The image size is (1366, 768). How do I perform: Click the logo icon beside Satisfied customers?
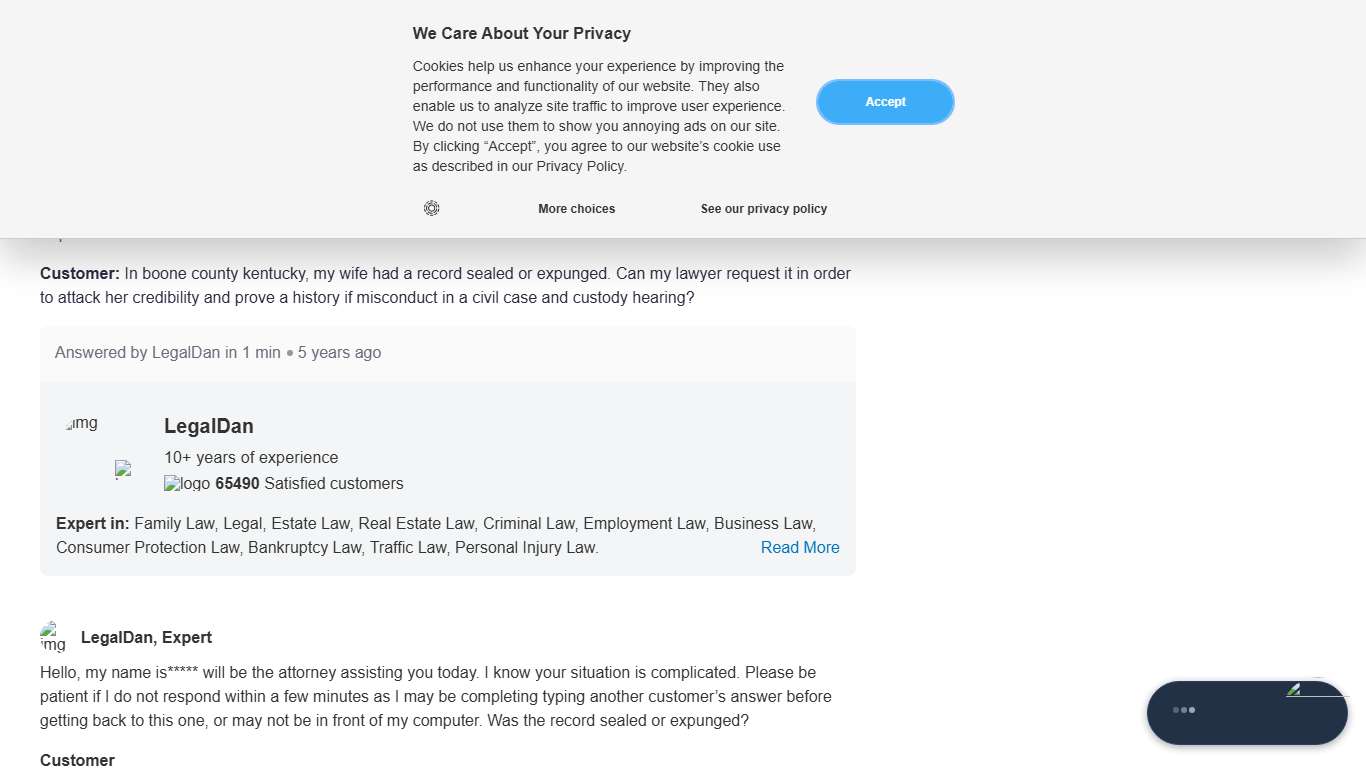(x=187, y=484)
